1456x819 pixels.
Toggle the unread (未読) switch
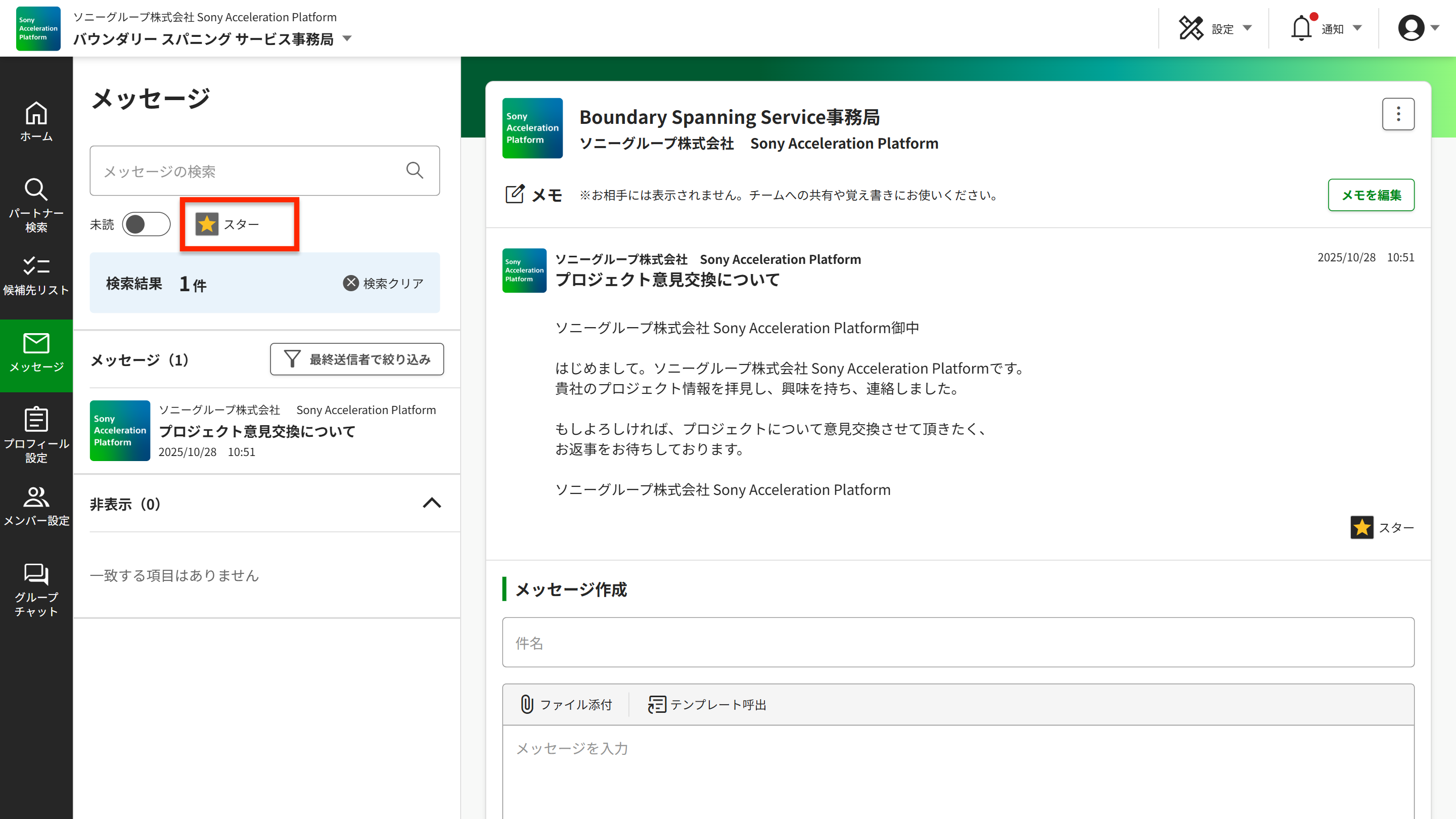[x=146, y=224]
